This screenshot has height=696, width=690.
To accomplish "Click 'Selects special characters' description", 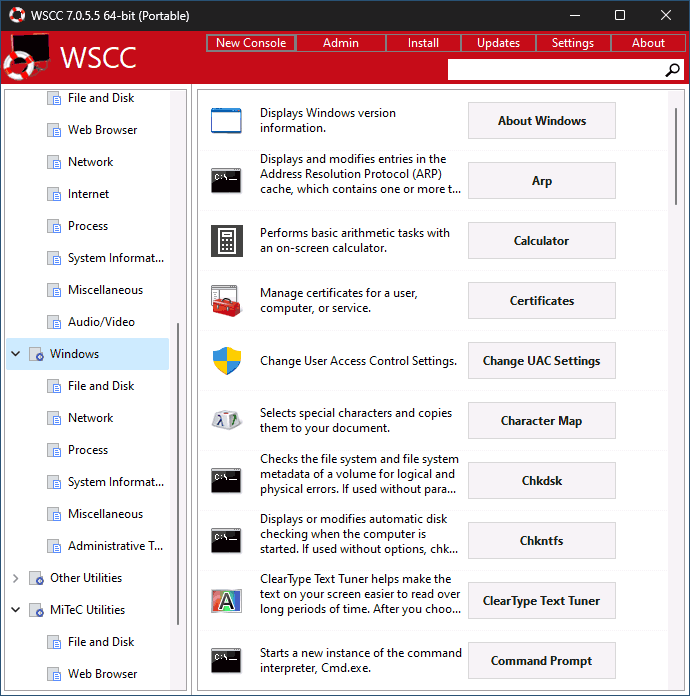I will [356, 420].
